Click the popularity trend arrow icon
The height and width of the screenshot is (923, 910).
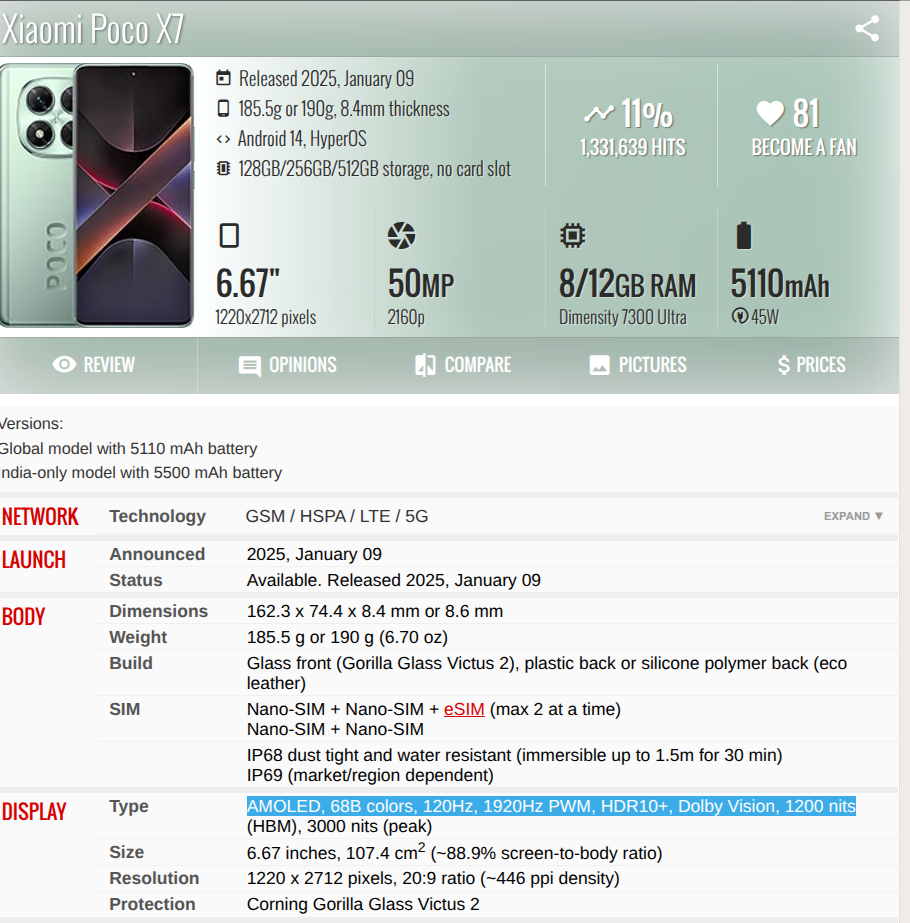click(599, 113)
